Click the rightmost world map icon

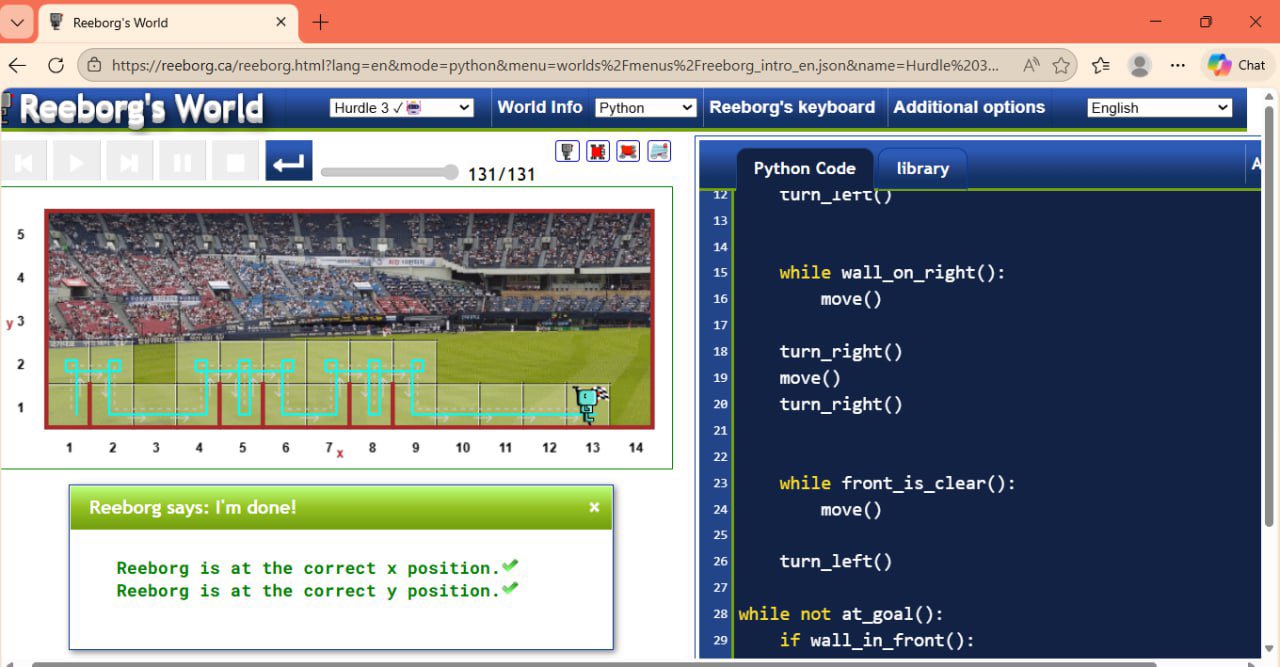659,151
